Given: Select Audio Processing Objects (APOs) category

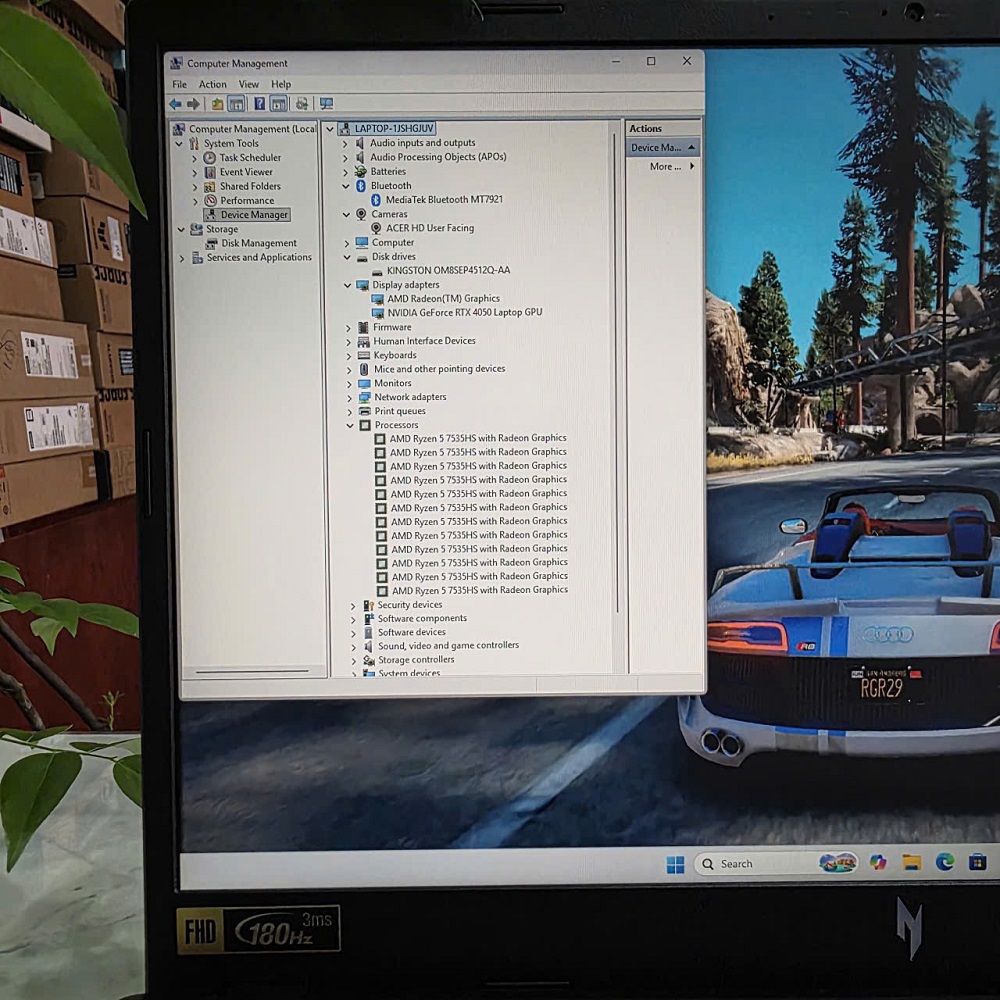Looking at the screenshot, I should tap(438, 157).
